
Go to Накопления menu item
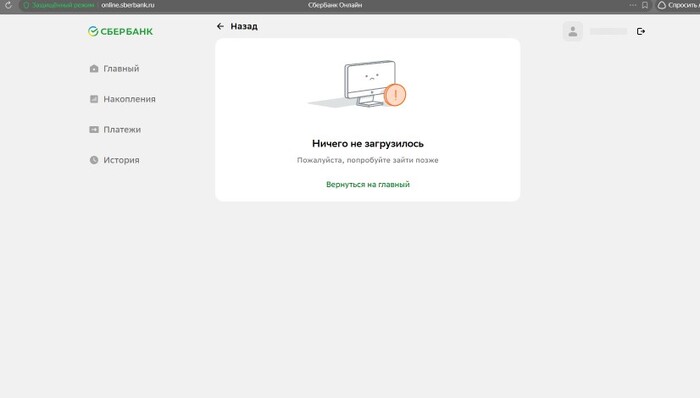[122, 99]
